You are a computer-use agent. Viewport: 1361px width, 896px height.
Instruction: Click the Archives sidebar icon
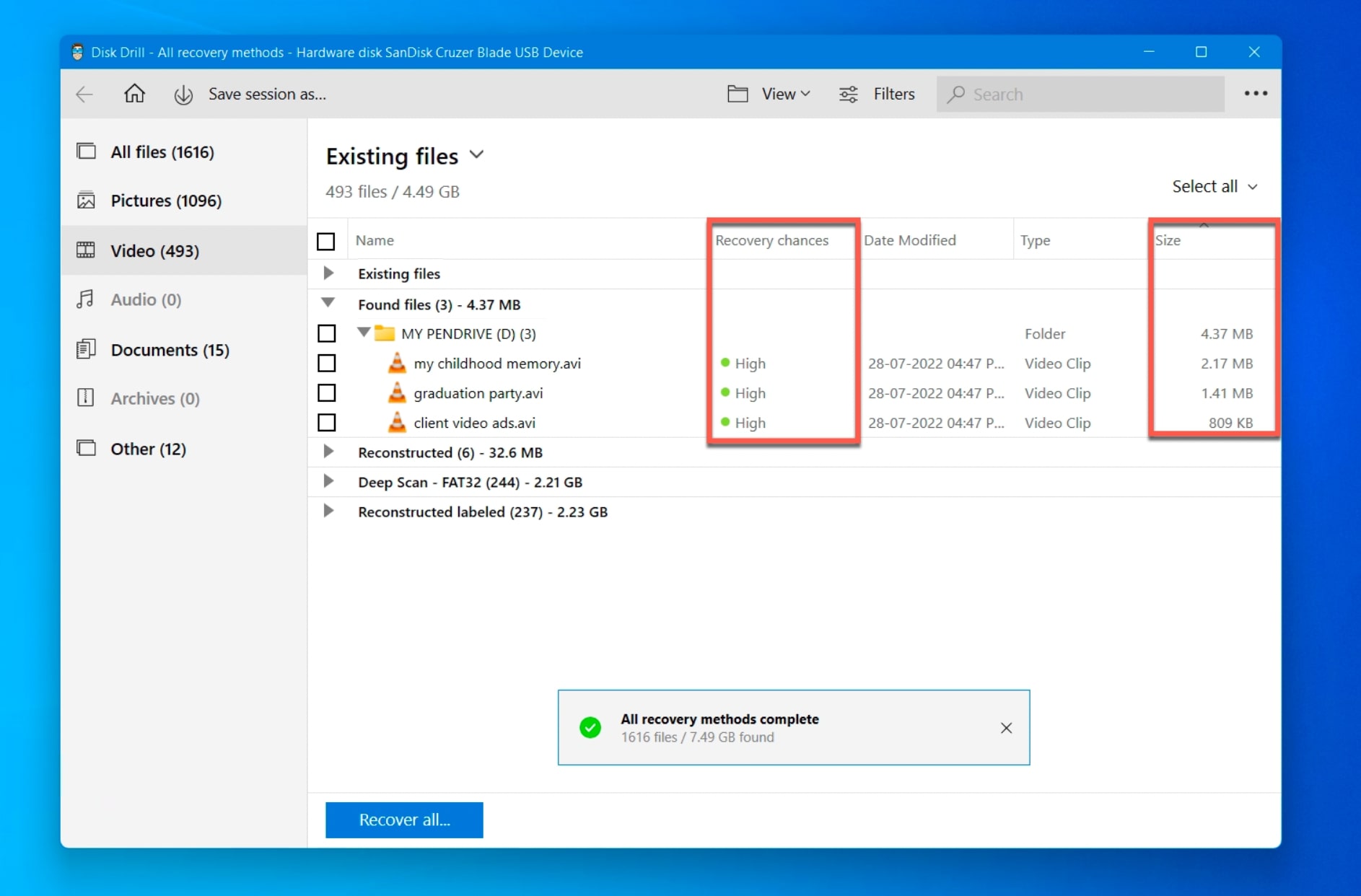point(86,398)
